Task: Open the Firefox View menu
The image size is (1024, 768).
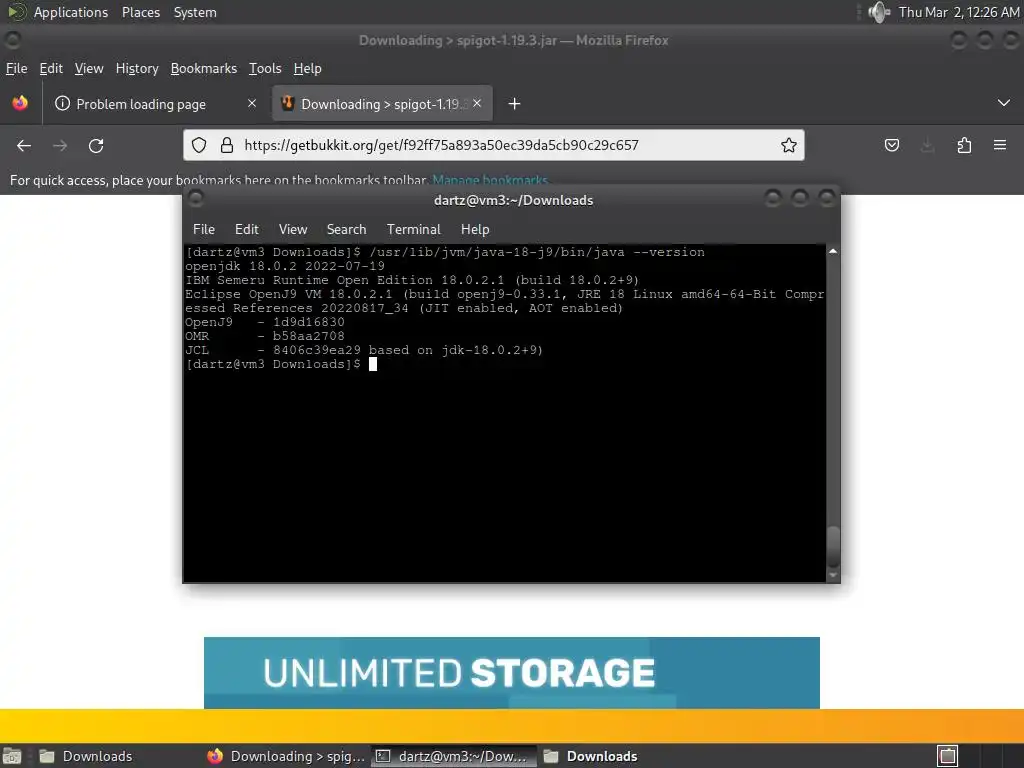Action: [89, 69]
